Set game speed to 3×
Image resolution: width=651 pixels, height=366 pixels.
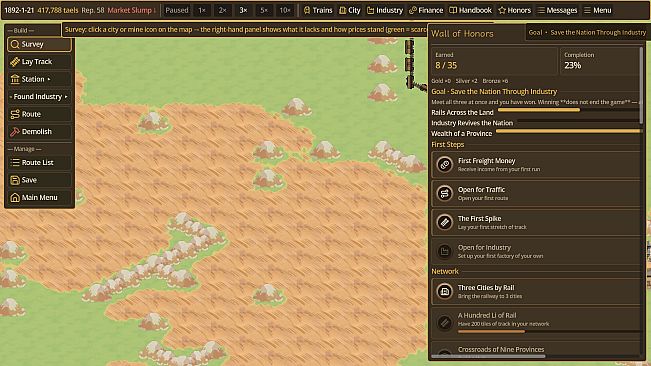(x=243, y=10)
